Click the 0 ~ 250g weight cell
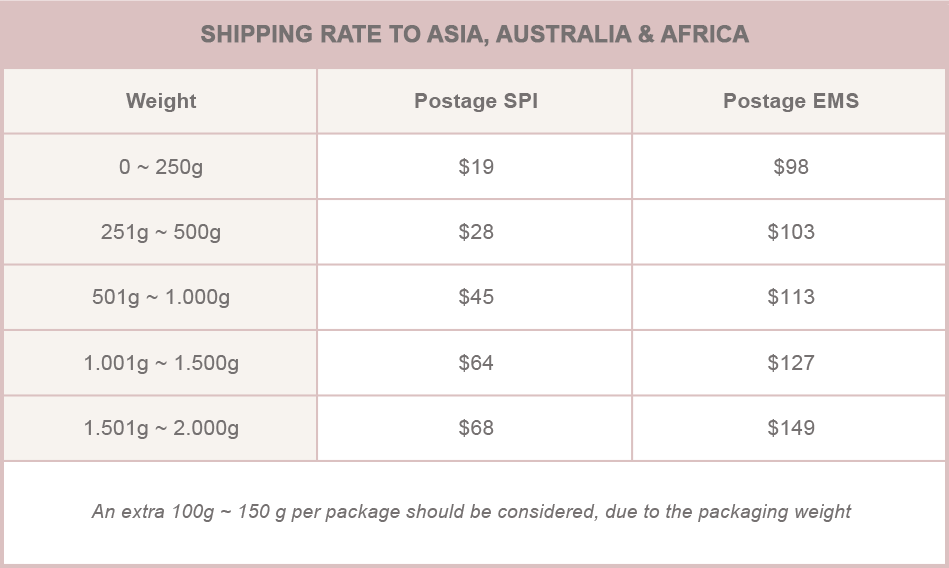949x568 pixels. (x=160, y=167)
